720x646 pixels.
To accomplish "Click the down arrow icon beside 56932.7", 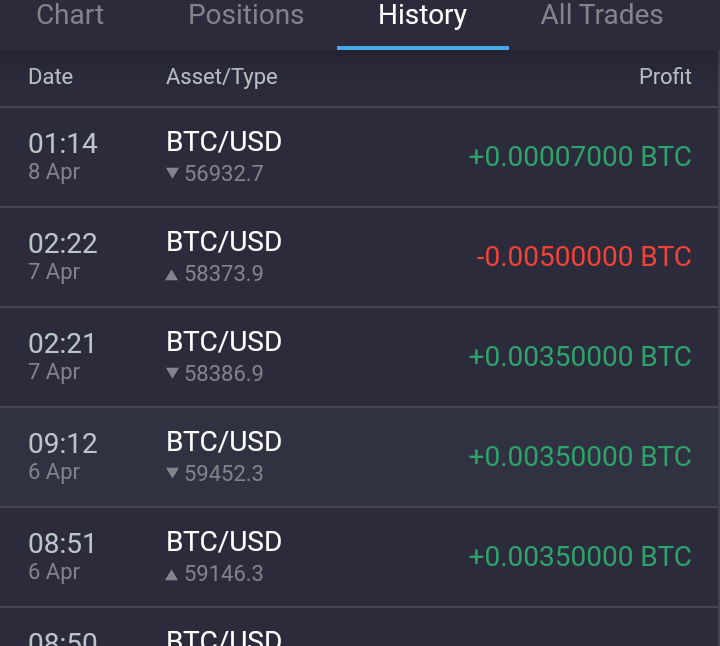I will click(172, 173).
